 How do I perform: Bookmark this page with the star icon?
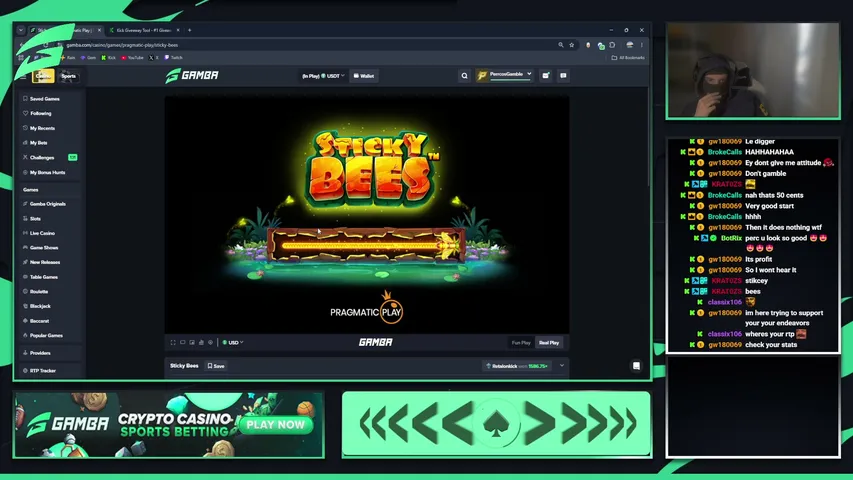[x=572, y=45]
